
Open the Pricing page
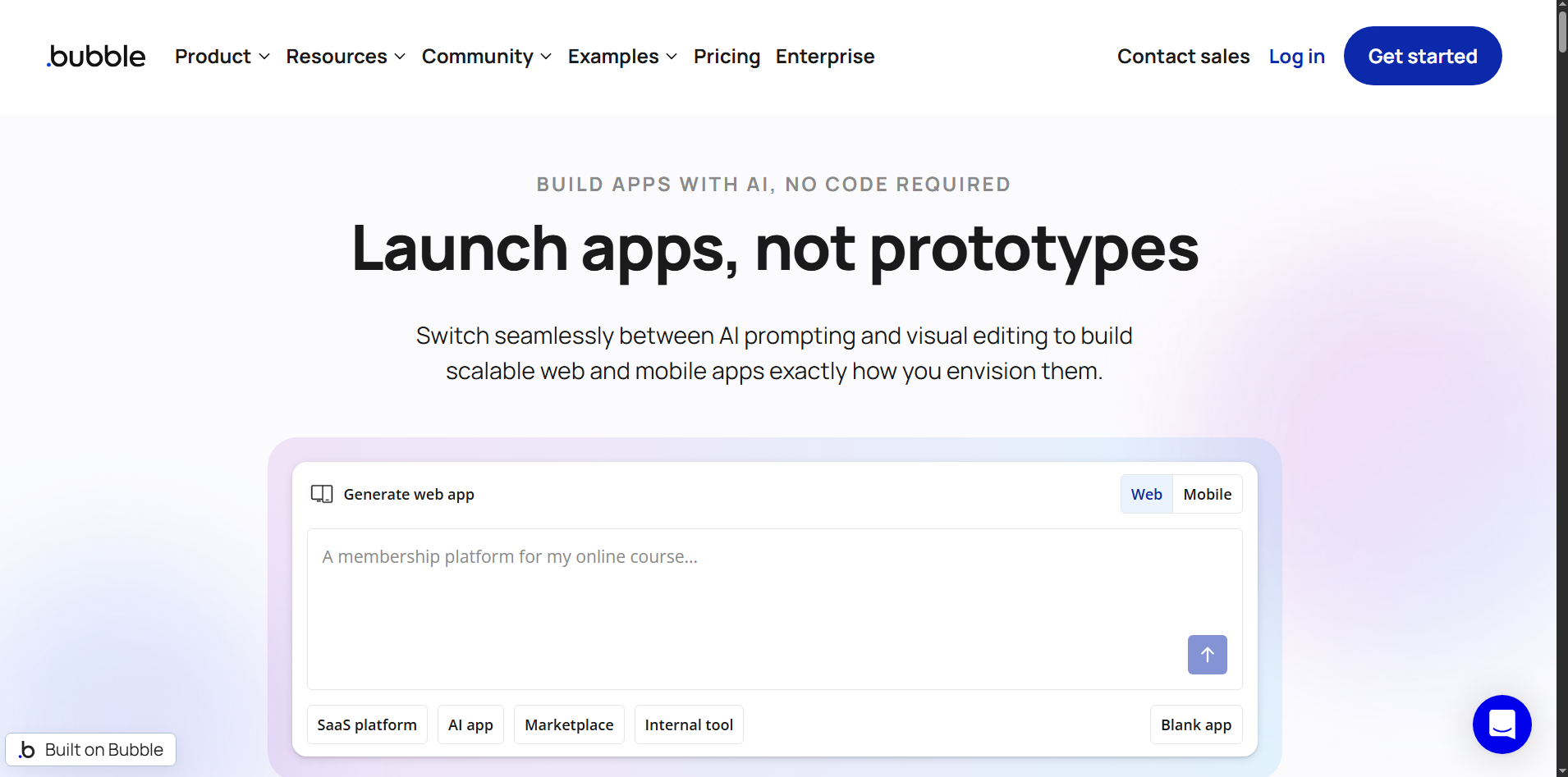[x=727, y=57]
